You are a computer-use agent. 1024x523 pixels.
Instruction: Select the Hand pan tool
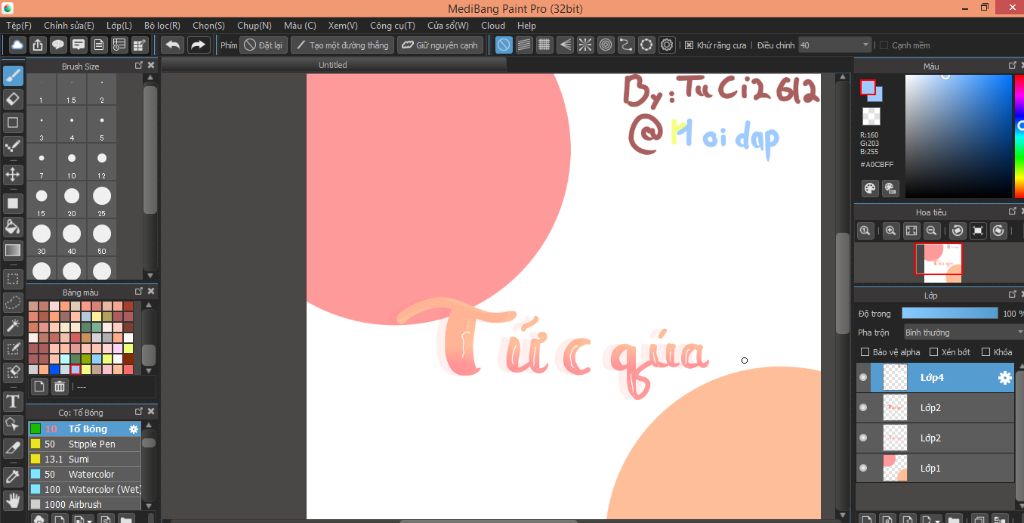point(12,501)
